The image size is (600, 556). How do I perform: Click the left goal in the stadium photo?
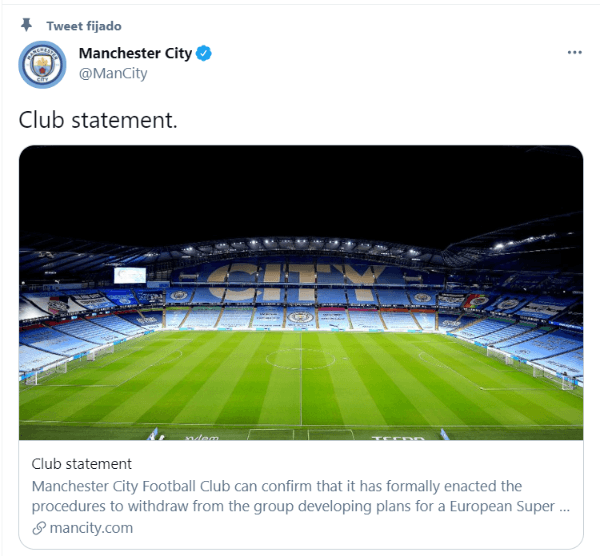[46, 373]
